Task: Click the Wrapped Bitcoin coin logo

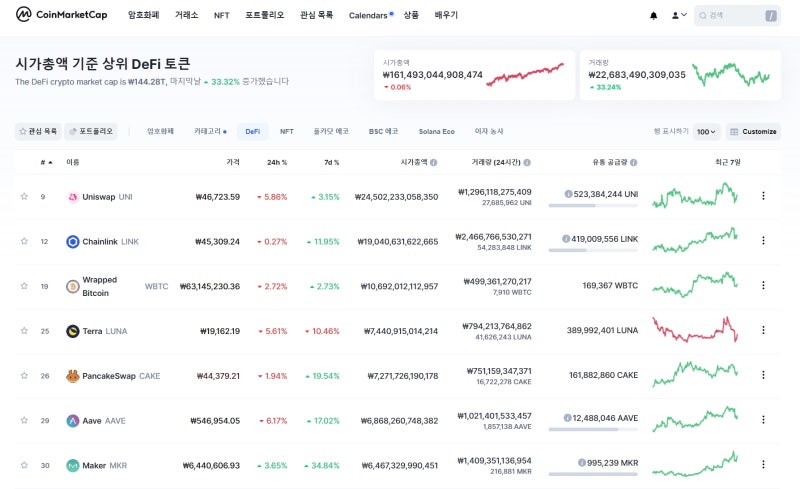Action: (73, 286)
